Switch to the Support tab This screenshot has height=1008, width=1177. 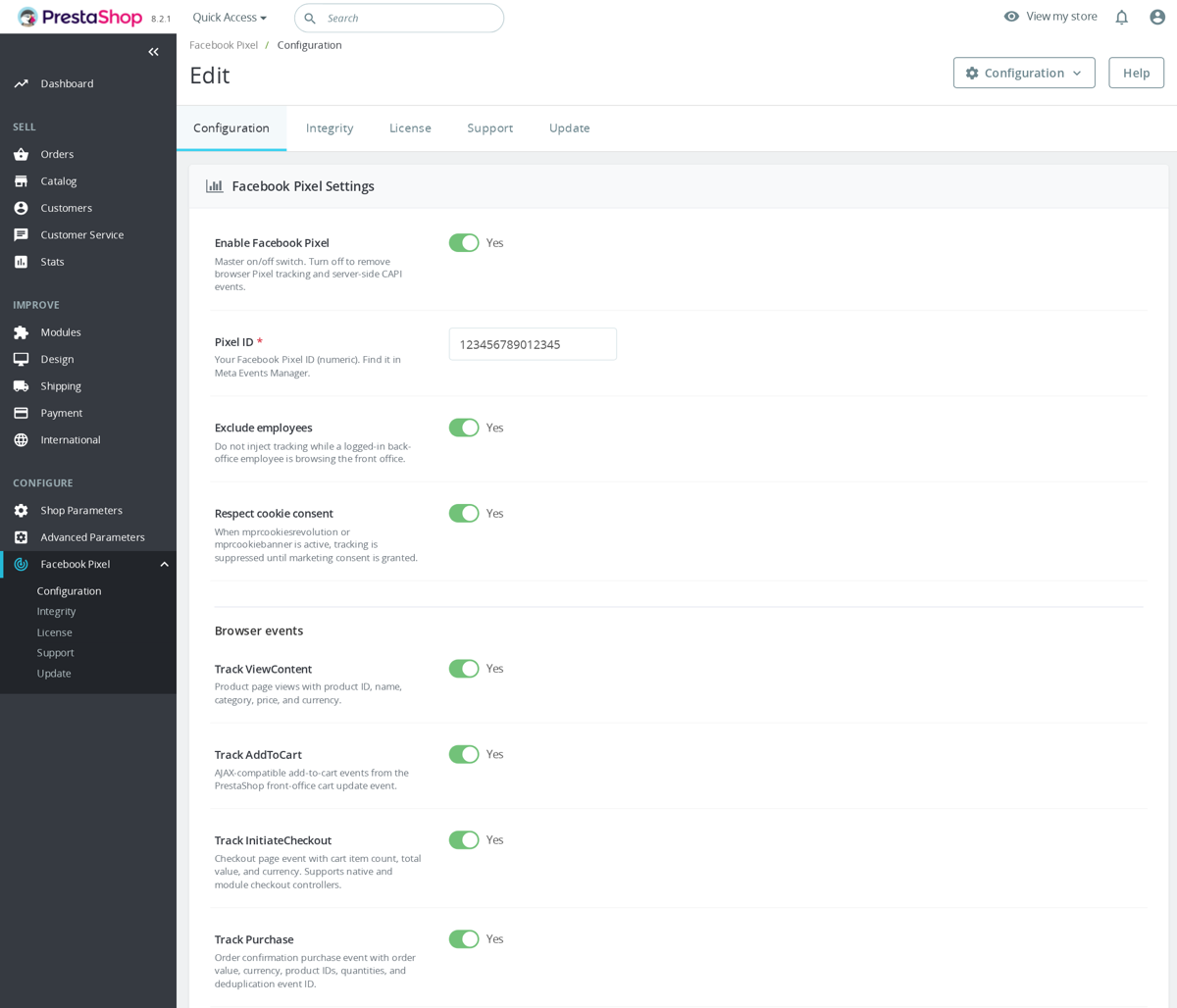[490, 128]
